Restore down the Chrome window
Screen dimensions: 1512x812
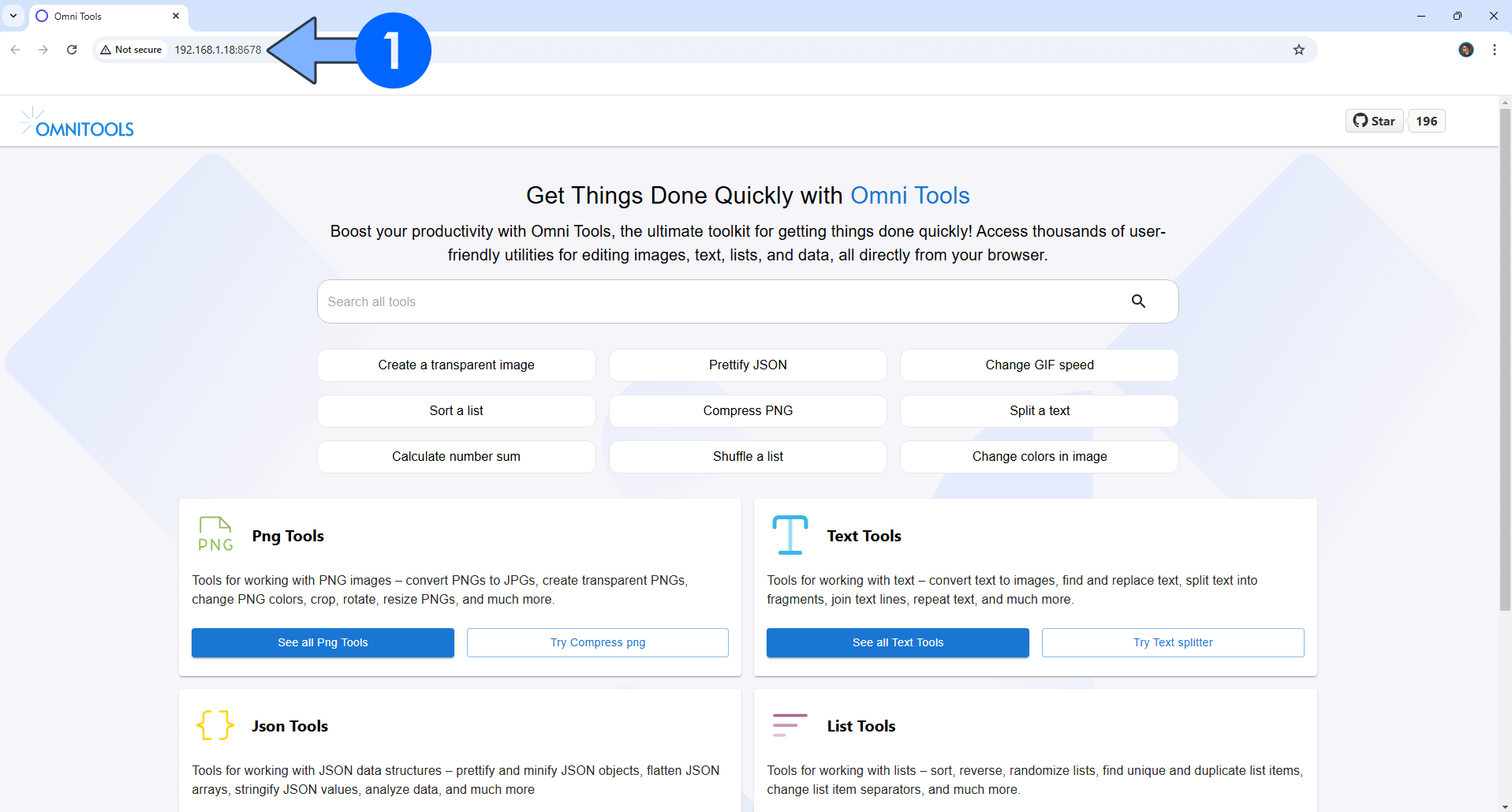click(x=1457, y=16)
